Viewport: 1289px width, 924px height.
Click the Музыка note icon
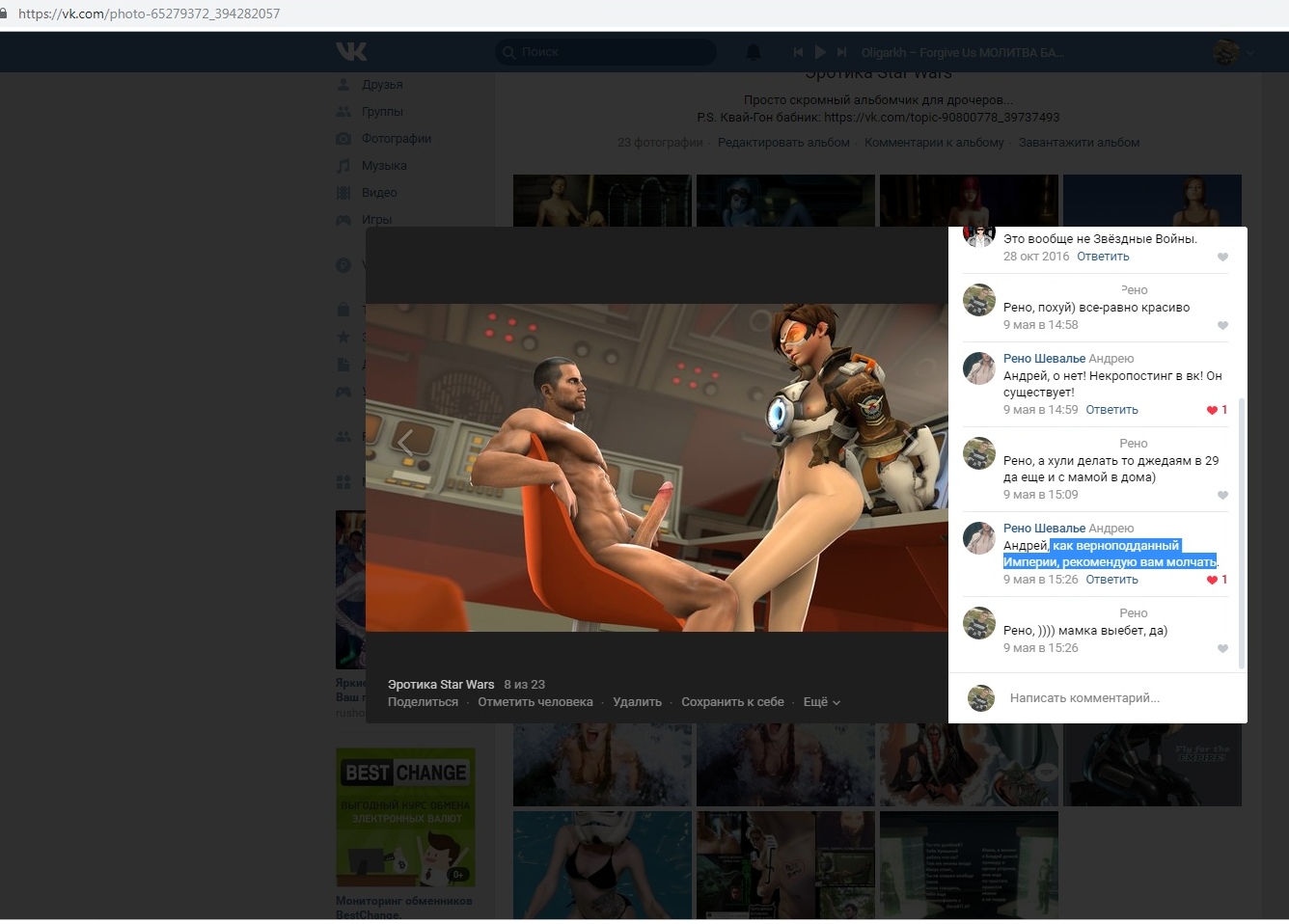343,166
